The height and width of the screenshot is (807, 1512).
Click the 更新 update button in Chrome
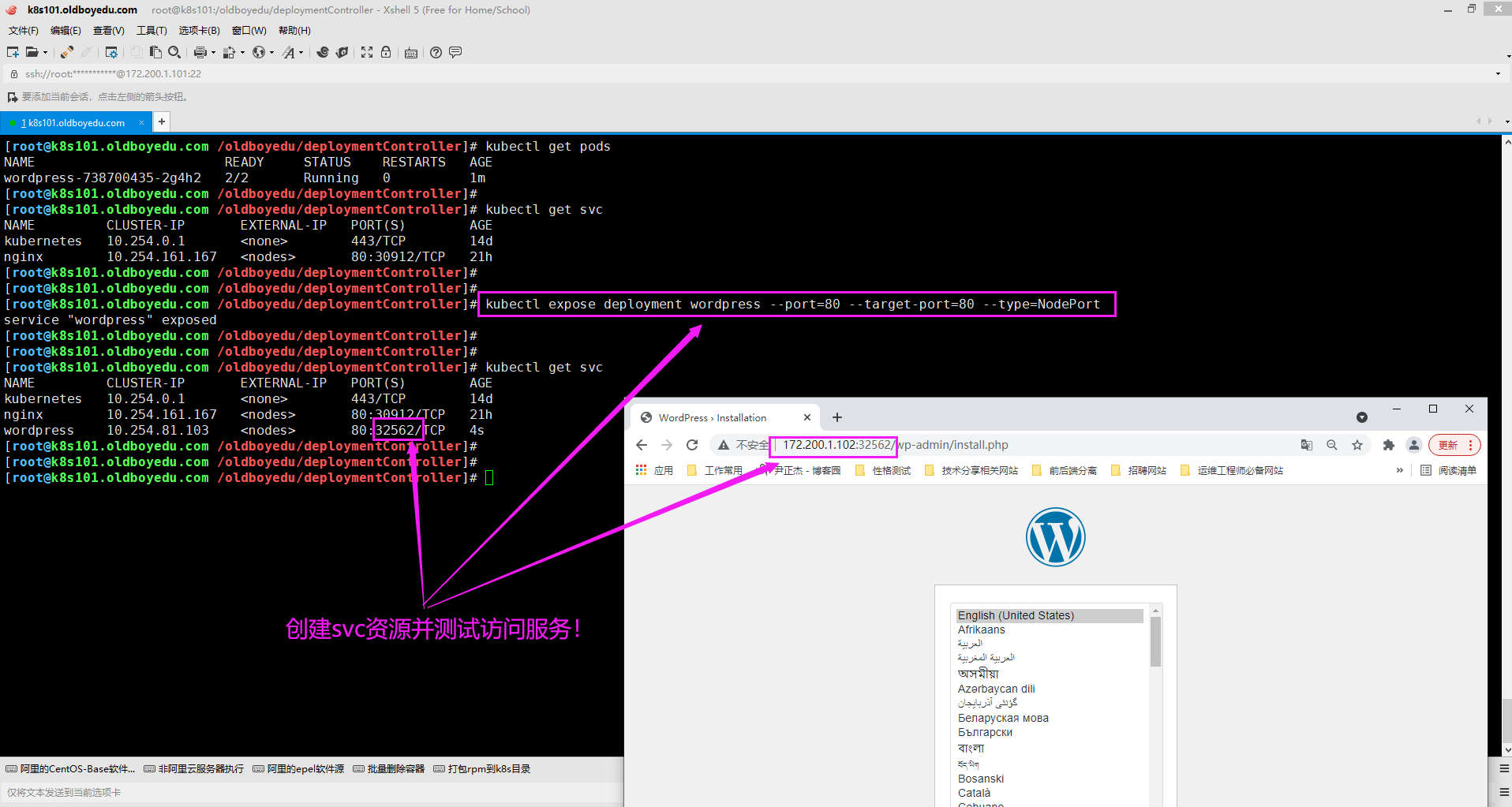click(x=1448, y=445)
